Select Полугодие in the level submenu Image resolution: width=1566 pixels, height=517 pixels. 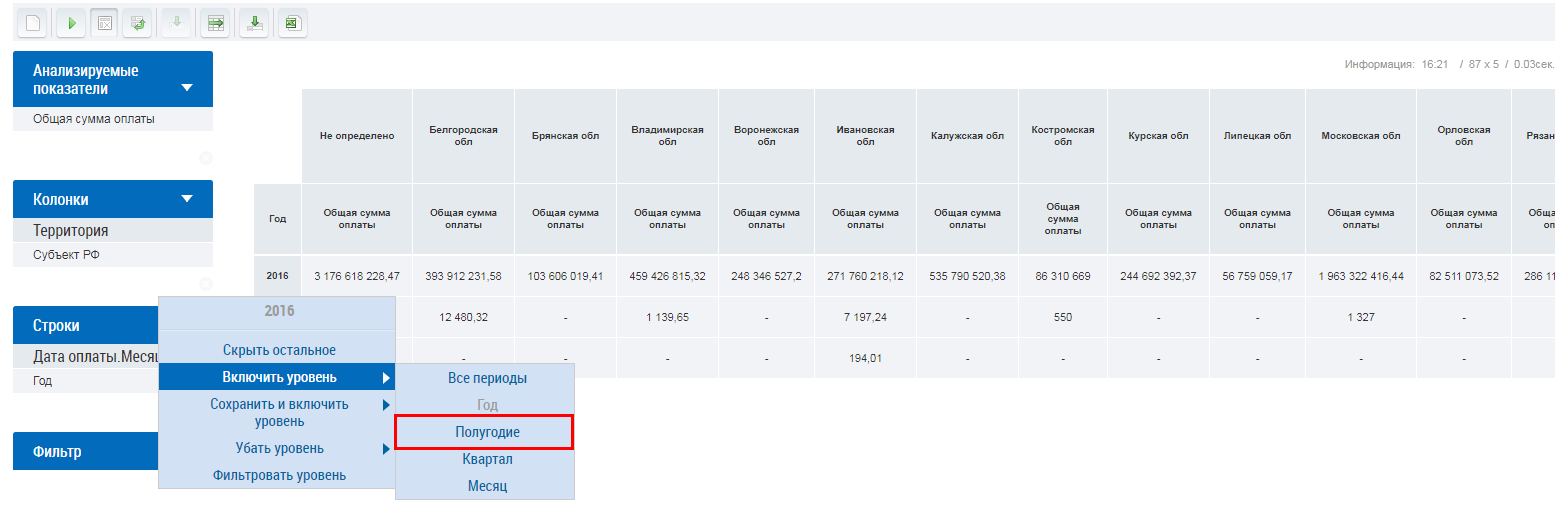486,432
